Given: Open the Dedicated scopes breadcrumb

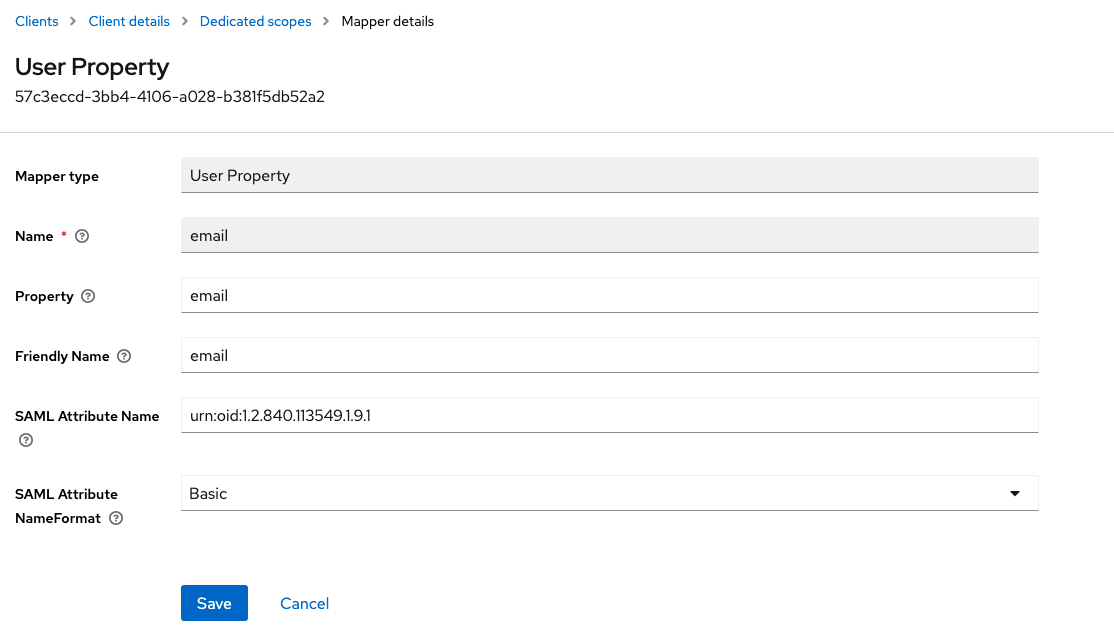Looking at the screenshot, I should pyautogui.click(x=255, y=21).
